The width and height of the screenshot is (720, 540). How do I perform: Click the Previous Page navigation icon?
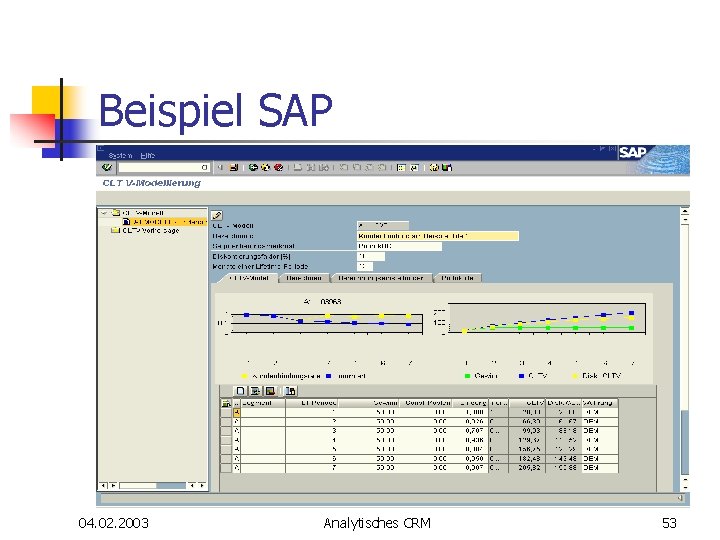(356, 168)
